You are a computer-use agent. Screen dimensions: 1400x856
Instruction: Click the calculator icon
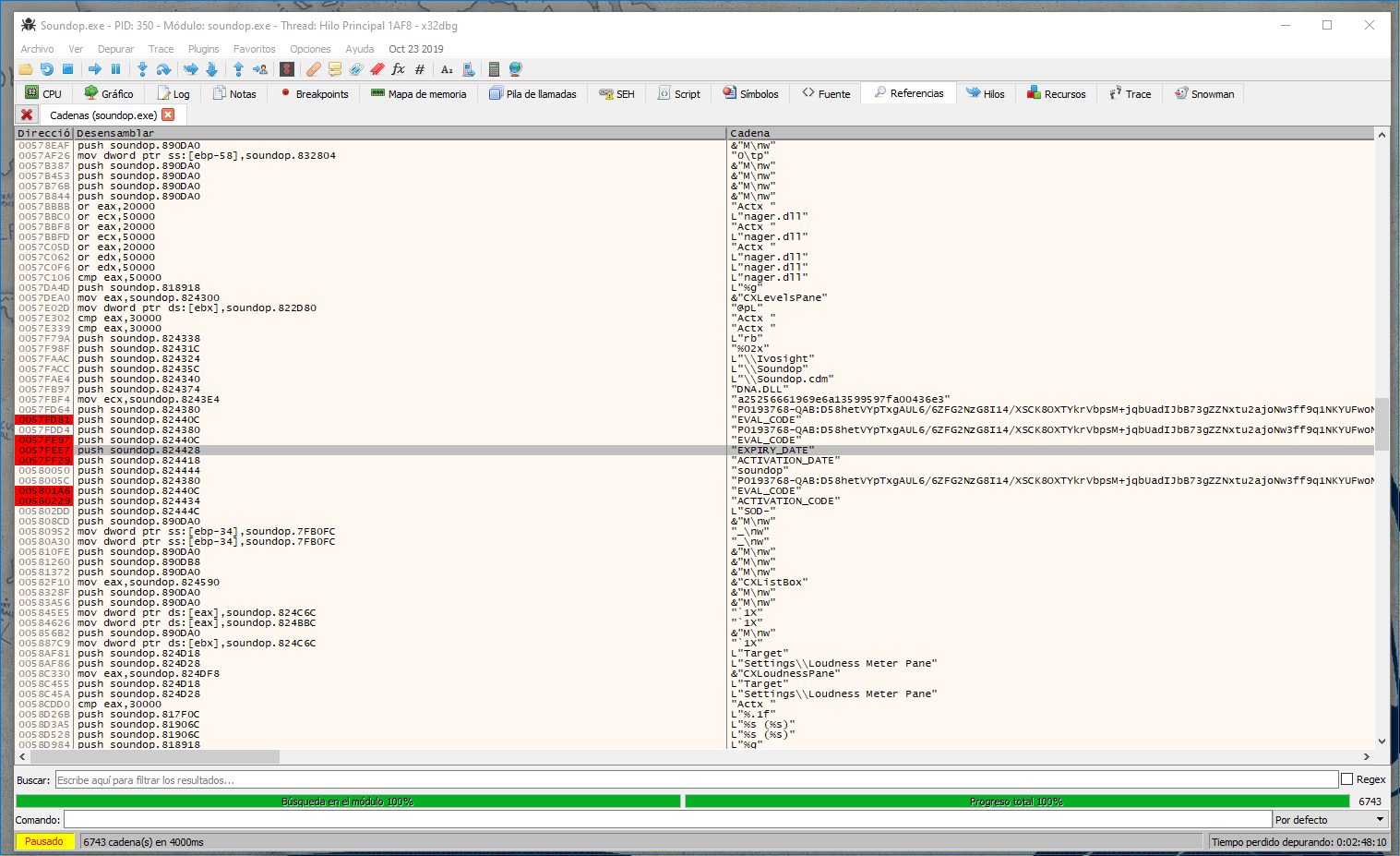click(495, 69)
